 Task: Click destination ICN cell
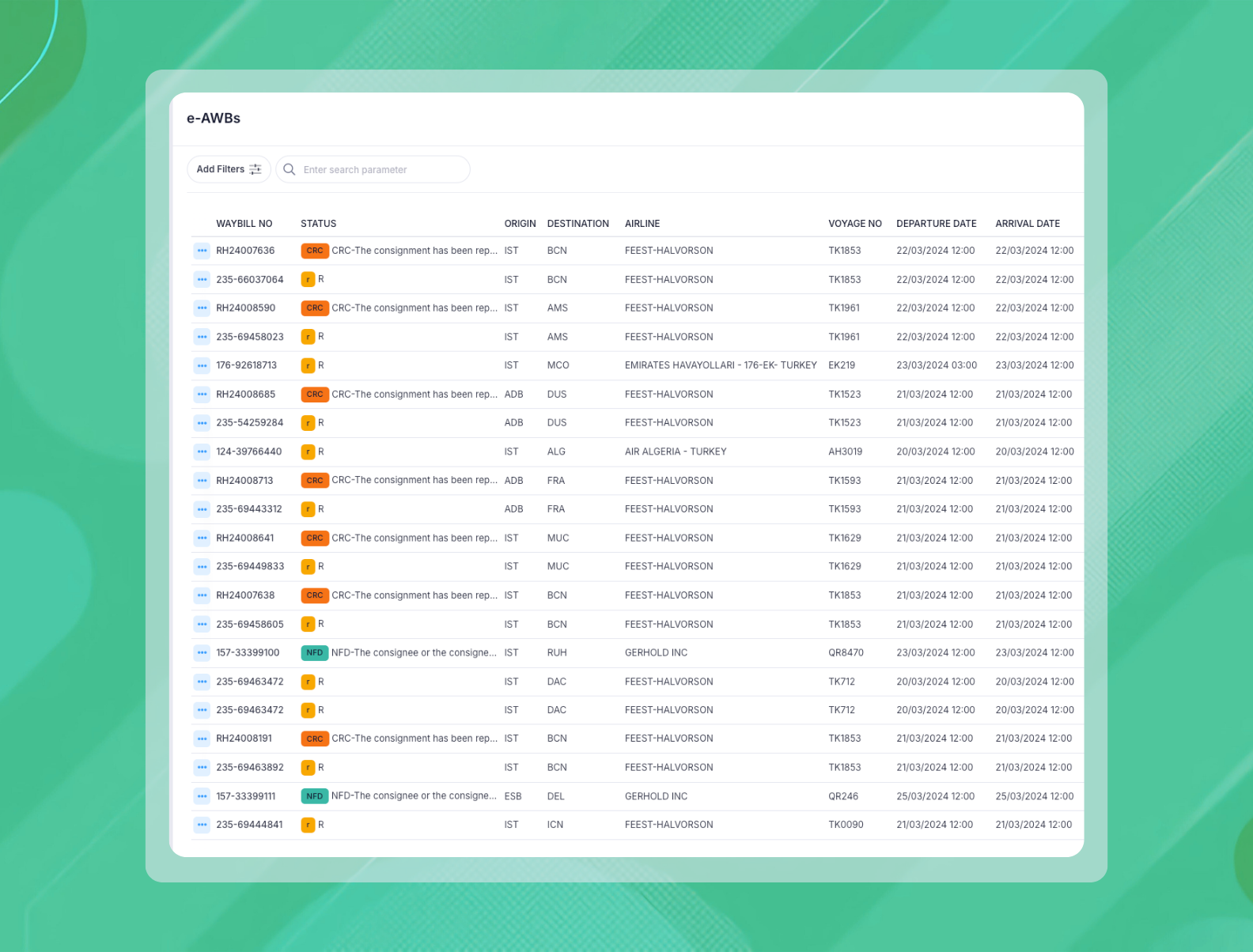click(555, 825)
